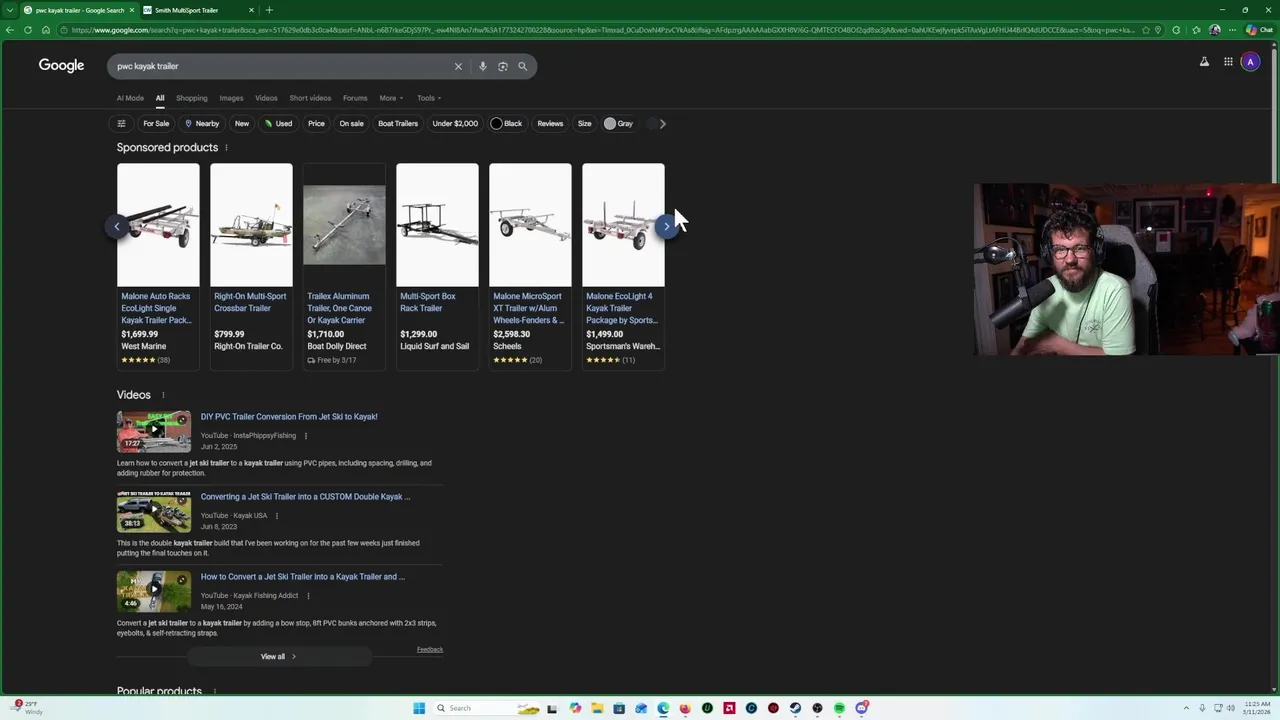Toggle the Nearby filter chip
The width and height of the screenshot is (1280, 720).
tap(201, 124)
